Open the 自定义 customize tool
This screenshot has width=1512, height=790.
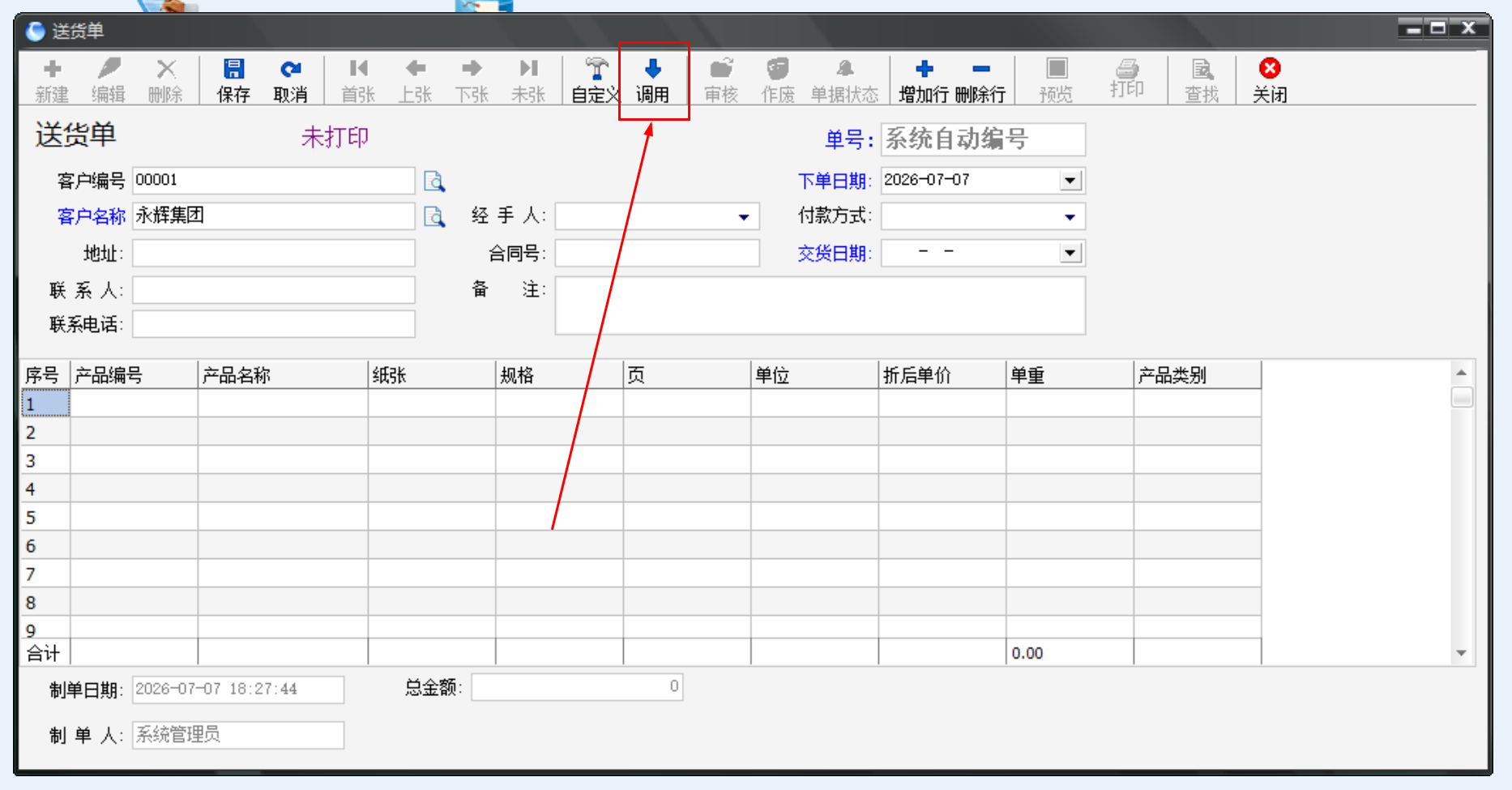coord(596,80)
